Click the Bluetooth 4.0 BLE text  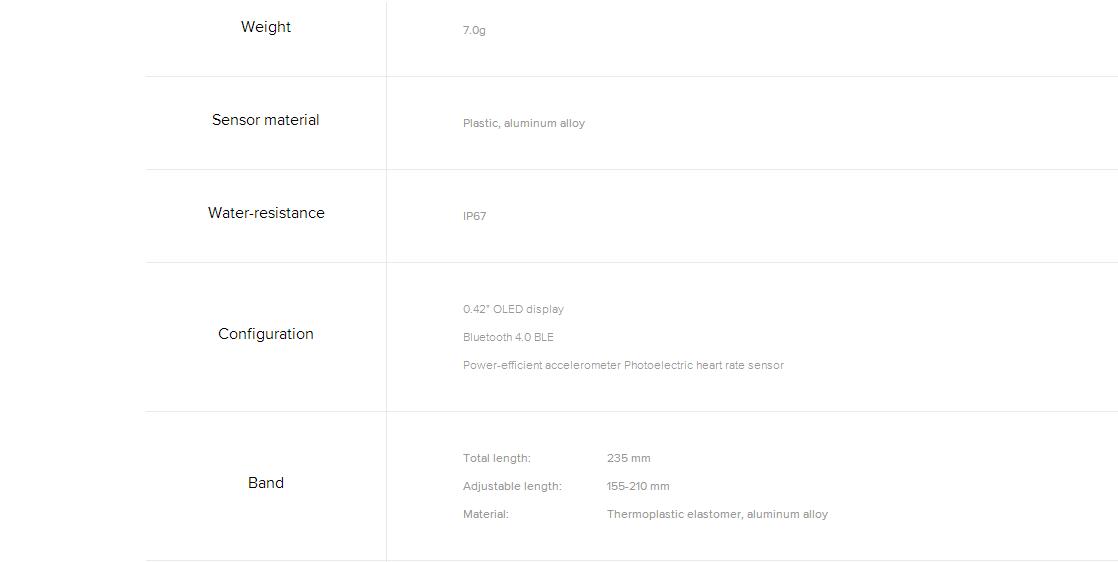tap(508, 337)
